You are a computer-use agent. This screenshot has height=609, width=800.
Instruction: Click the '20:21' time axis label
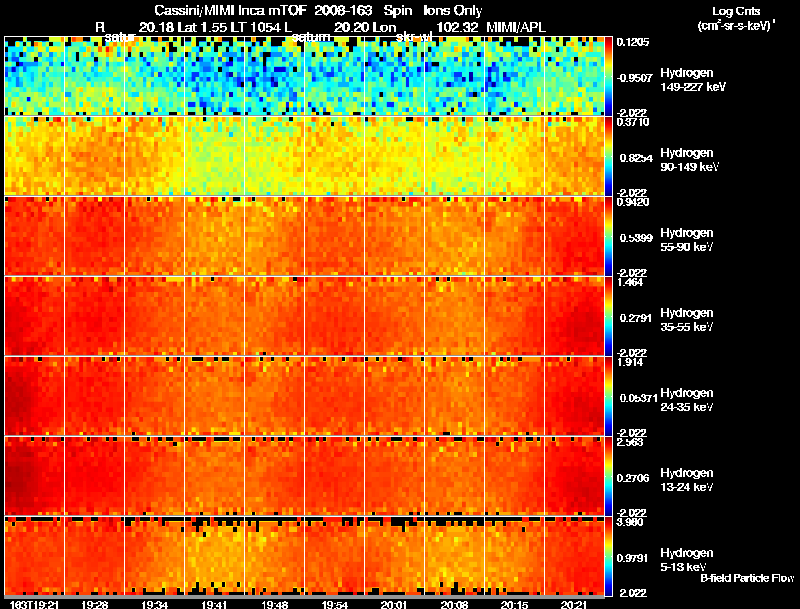pos(574,604)
